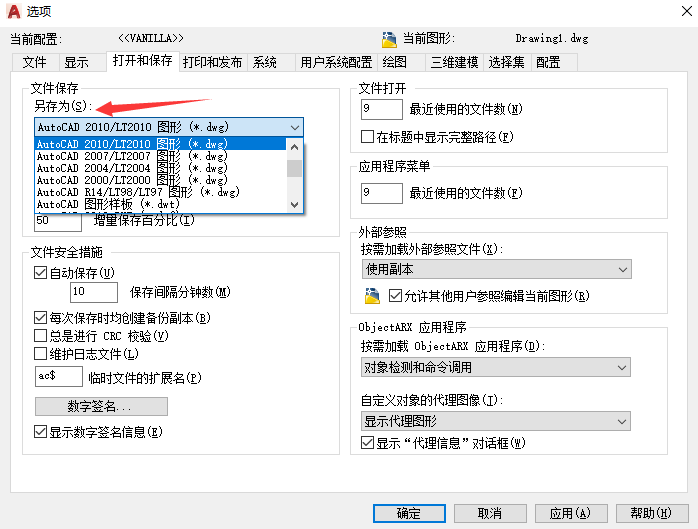Click the 增量保存百分比 input field
698x529 pixels.
(x=58, y=221)
